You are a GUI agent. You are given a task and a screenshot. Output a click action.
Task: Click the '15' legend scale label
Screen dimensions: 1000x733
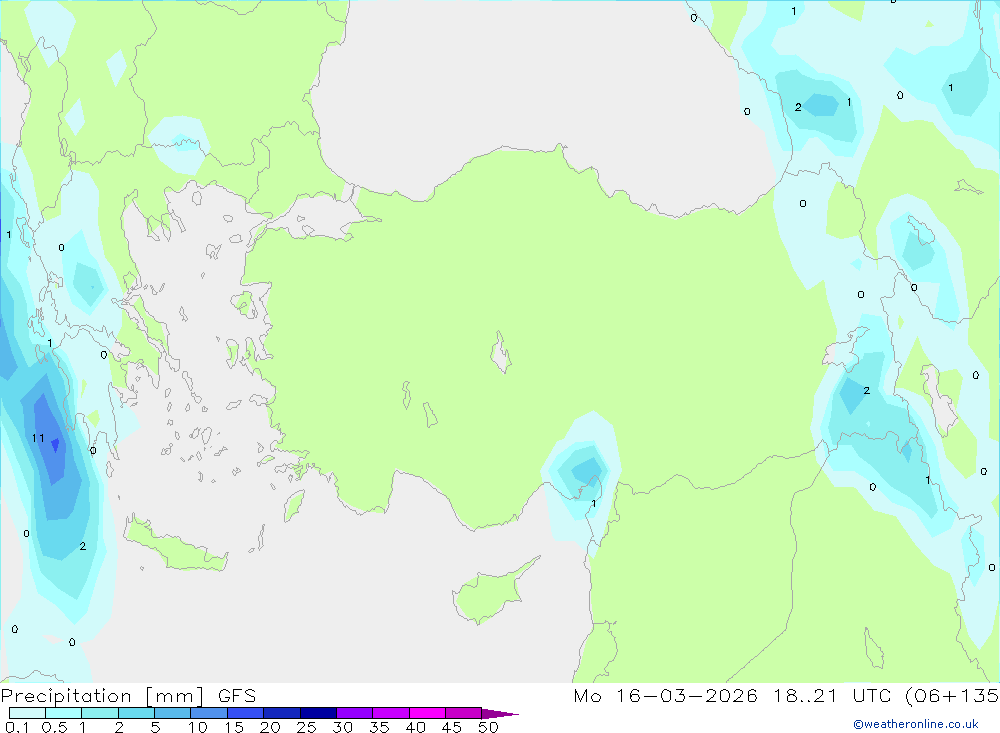pyautogui.click(x=234, y=727)
